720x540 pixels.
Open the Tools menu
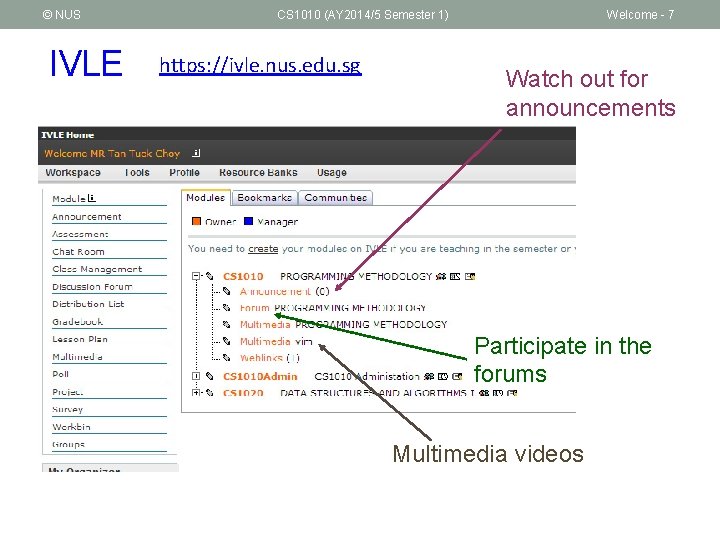137,173
